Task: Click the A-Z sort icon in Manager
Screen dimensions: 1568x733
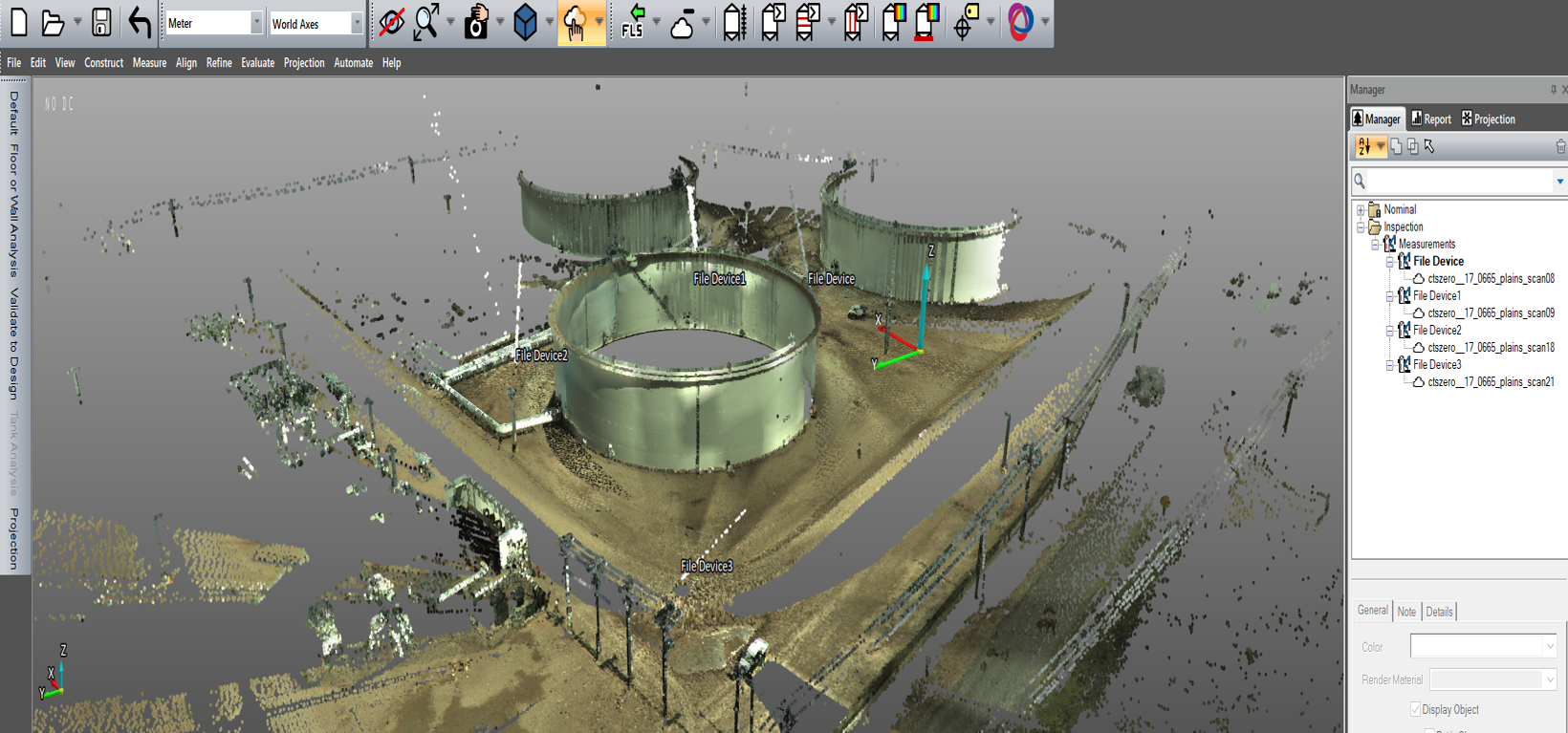Action: point(1365,146)
